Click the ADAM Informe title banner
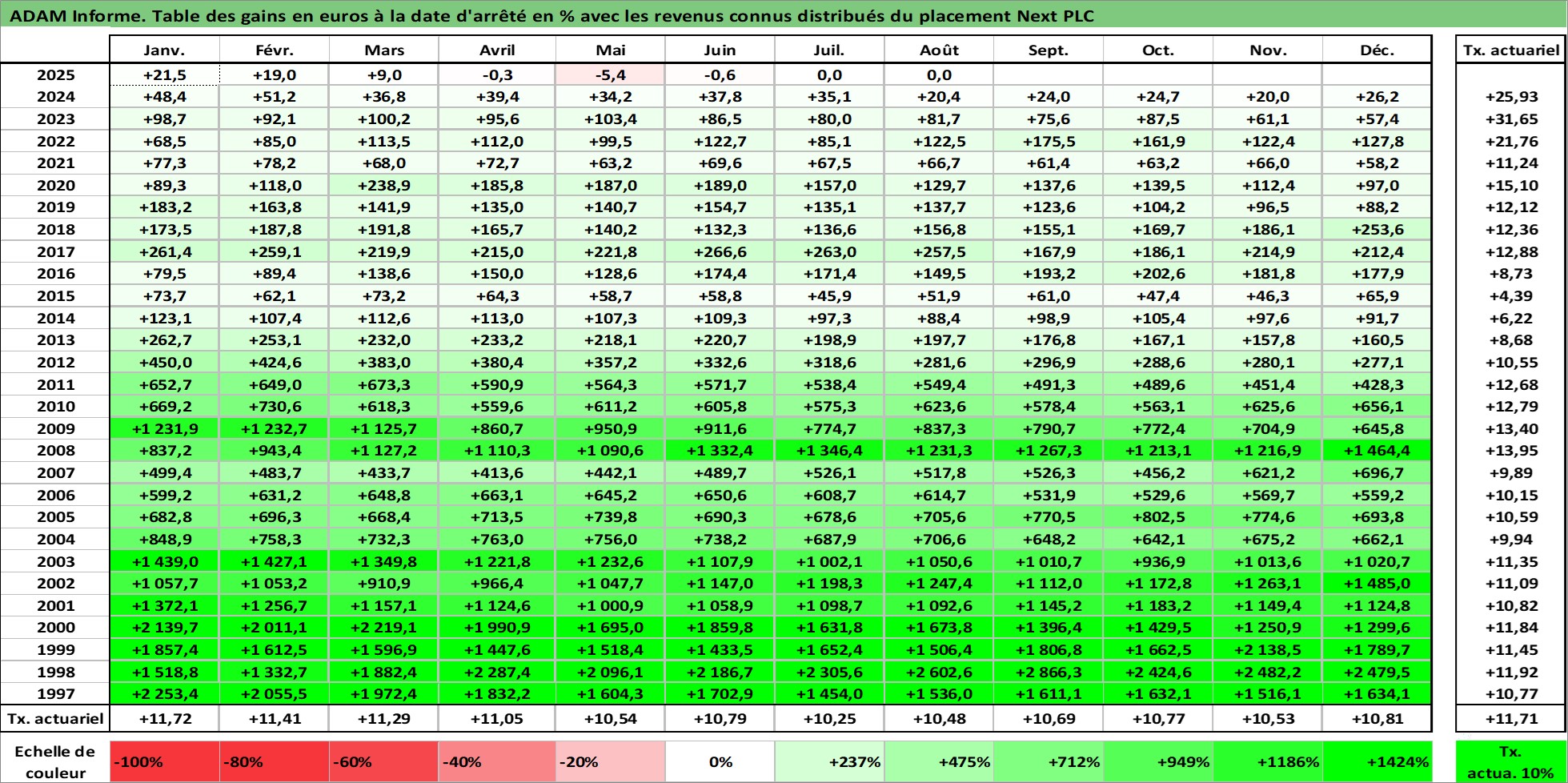This screenshot has height=783, width=1568. click(784, 15)
